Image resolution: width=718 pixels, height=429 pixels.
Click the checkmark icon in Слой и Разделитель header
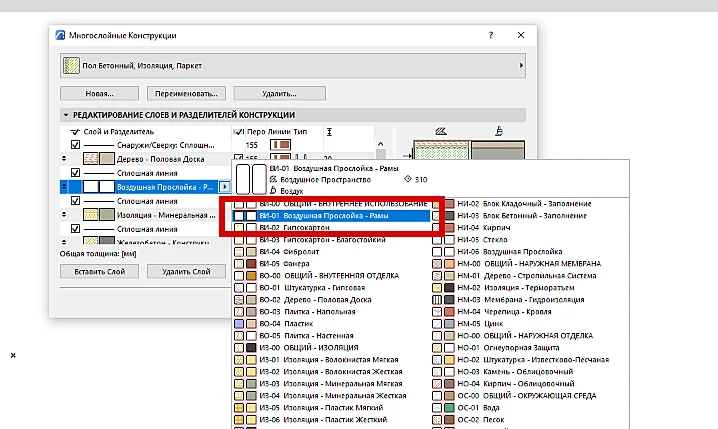[x=75, y=132]
